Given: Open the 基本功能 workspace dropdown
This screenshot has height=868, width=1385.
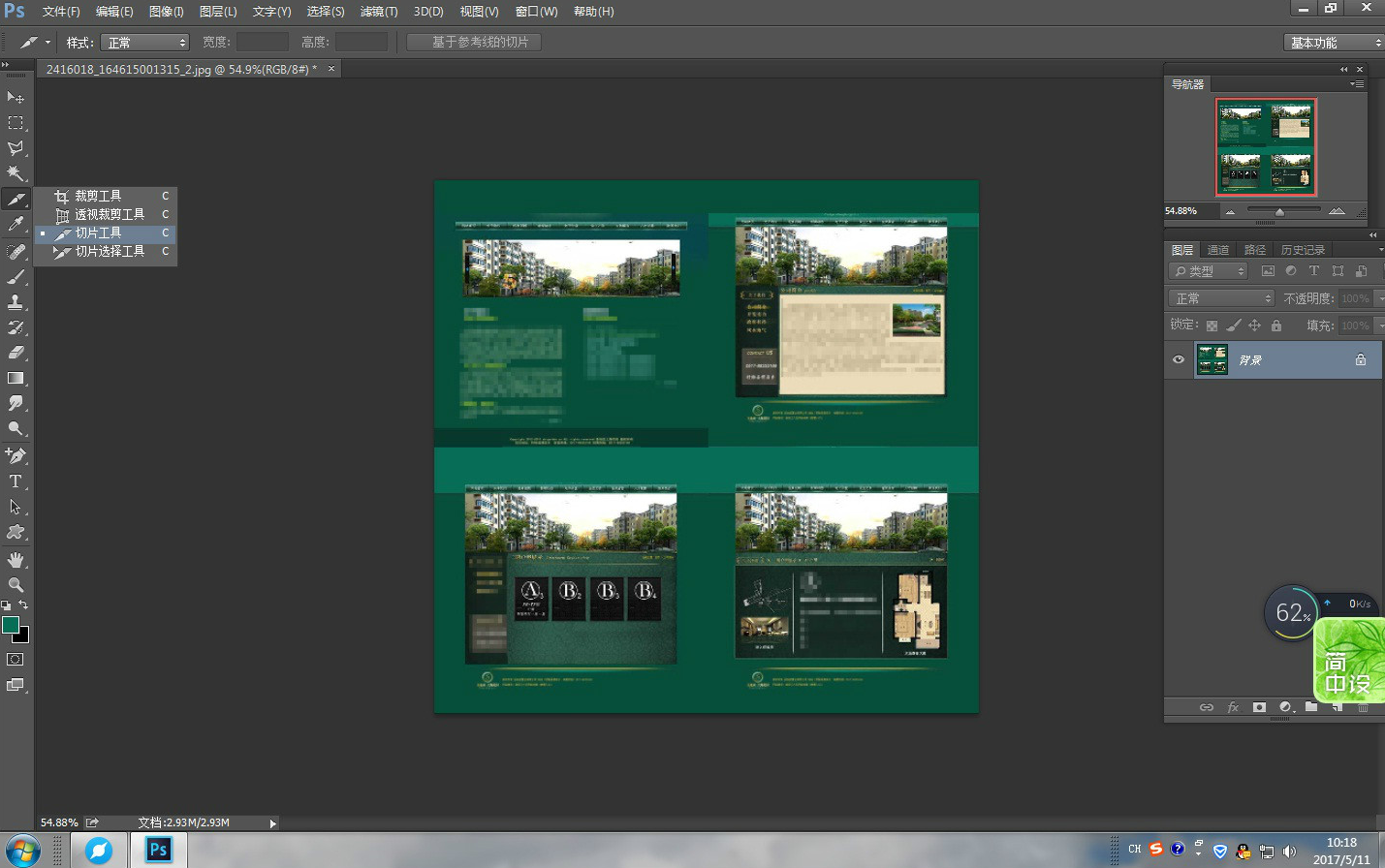Looking at the screenshot, I should tap(1334, 43).
